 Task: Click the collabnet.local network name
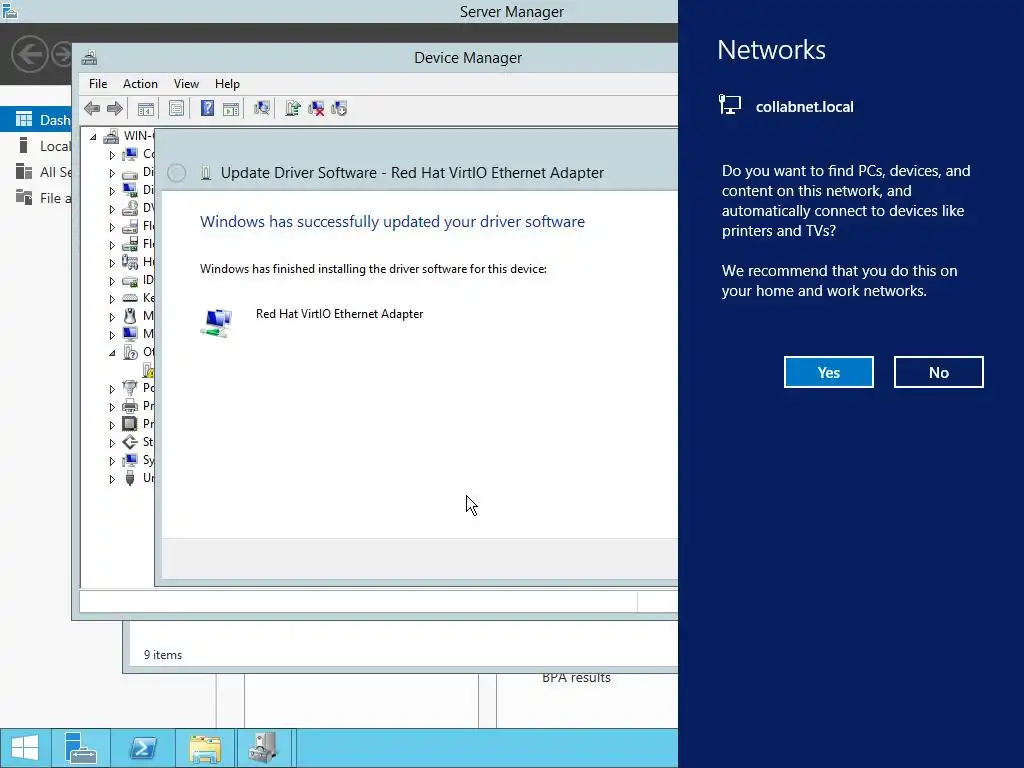(805, 106)
